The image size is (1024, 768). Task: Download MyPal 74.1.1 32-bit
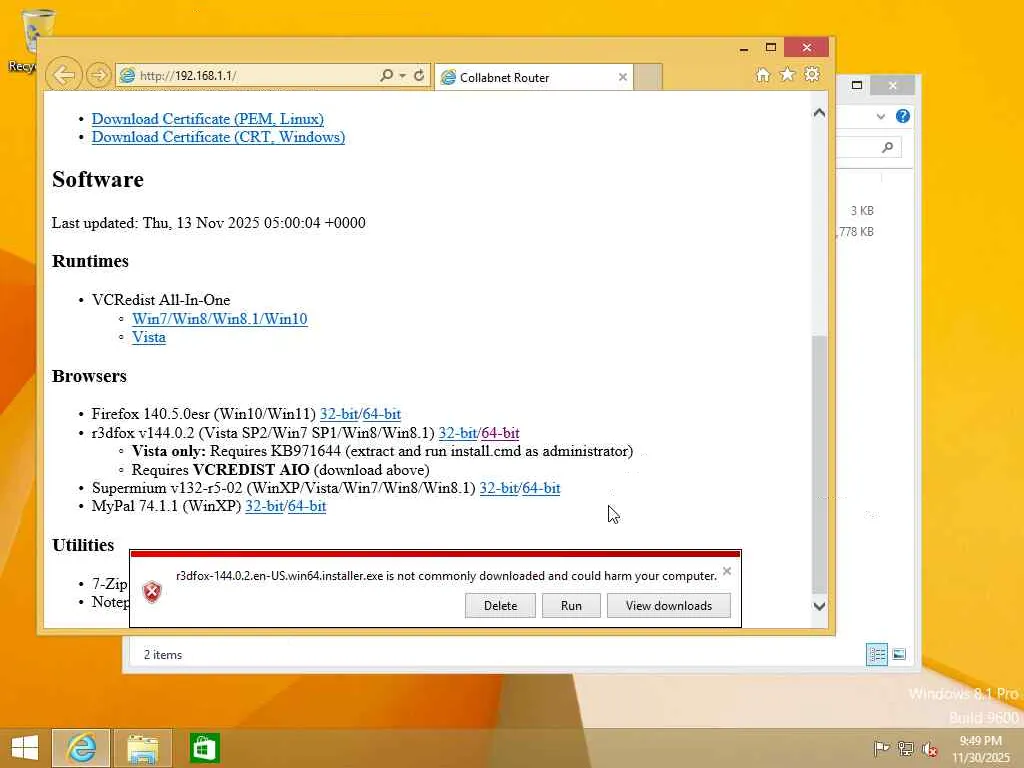[x=264, y=506]
